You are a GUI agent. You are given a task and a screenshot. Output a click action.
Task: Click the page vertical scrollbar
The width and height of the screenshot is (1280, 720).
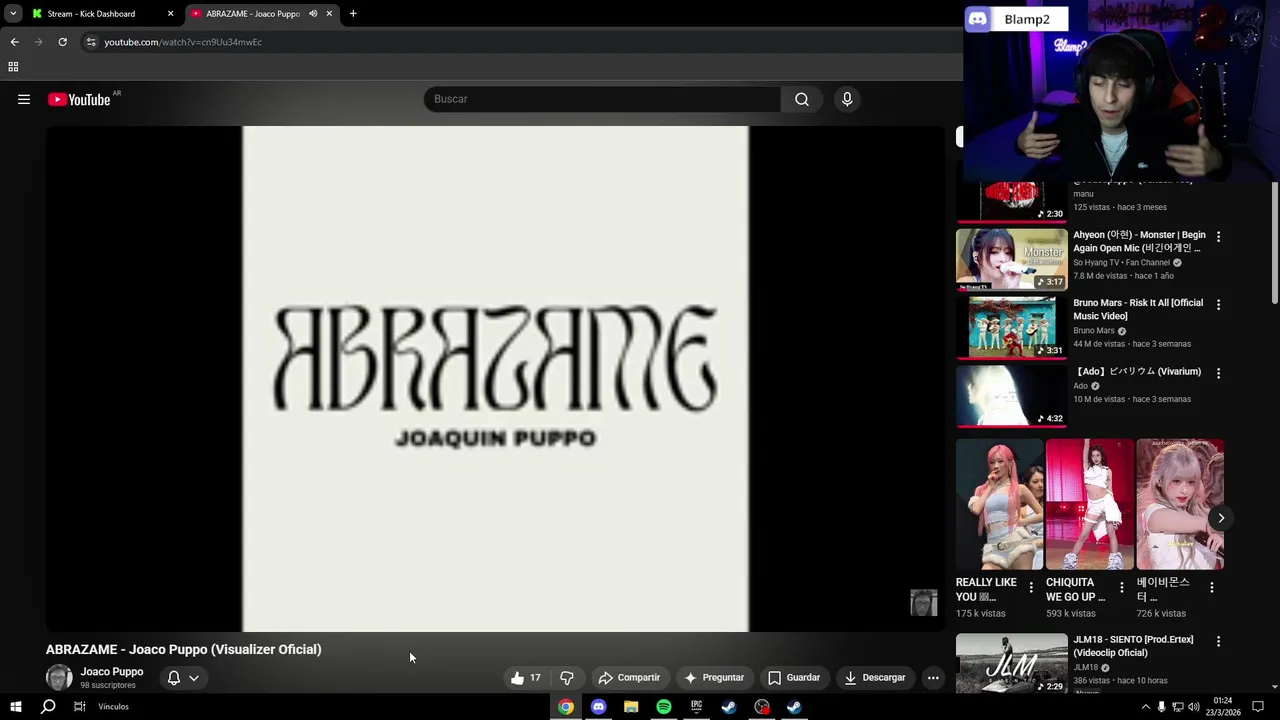click(x=1274, y=242)
